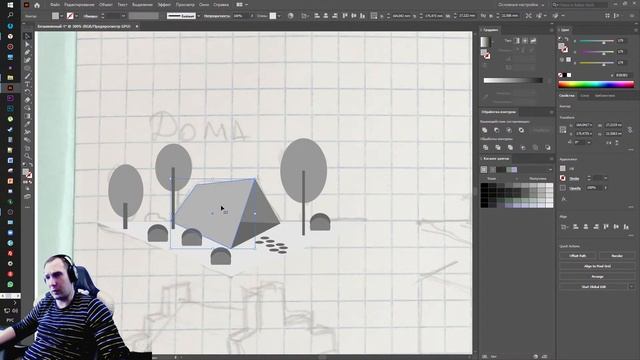Select the Pen tool
Viewport: 640px width, 360px height.
point(27,52)
